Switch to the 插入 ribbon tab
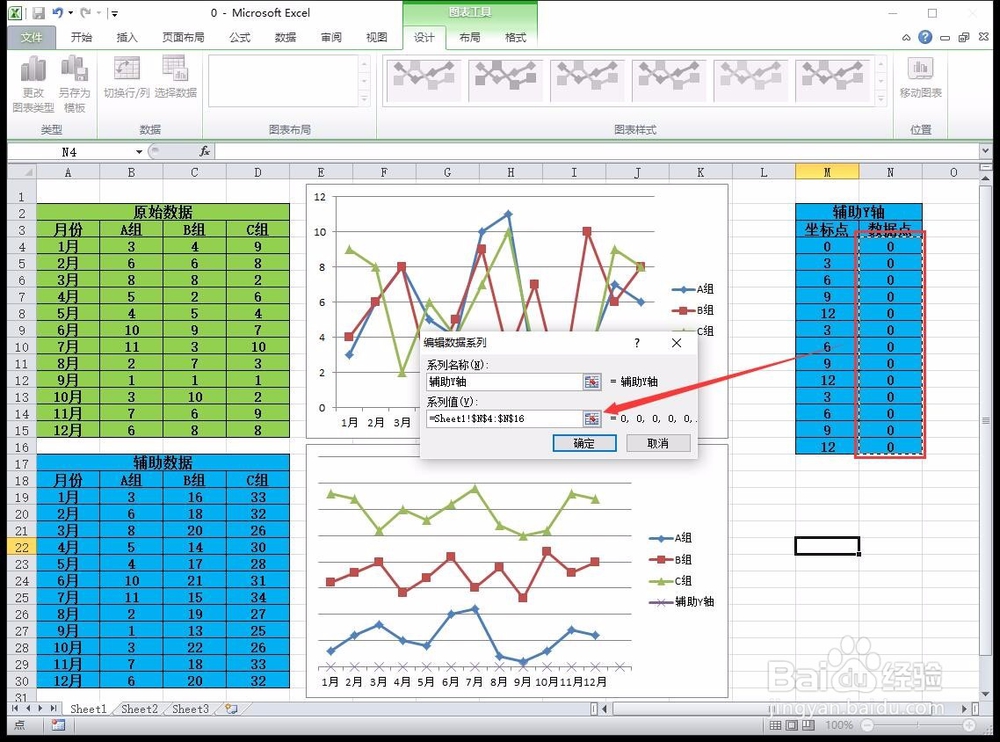The image size is (1000, 742). coord(127,38)
